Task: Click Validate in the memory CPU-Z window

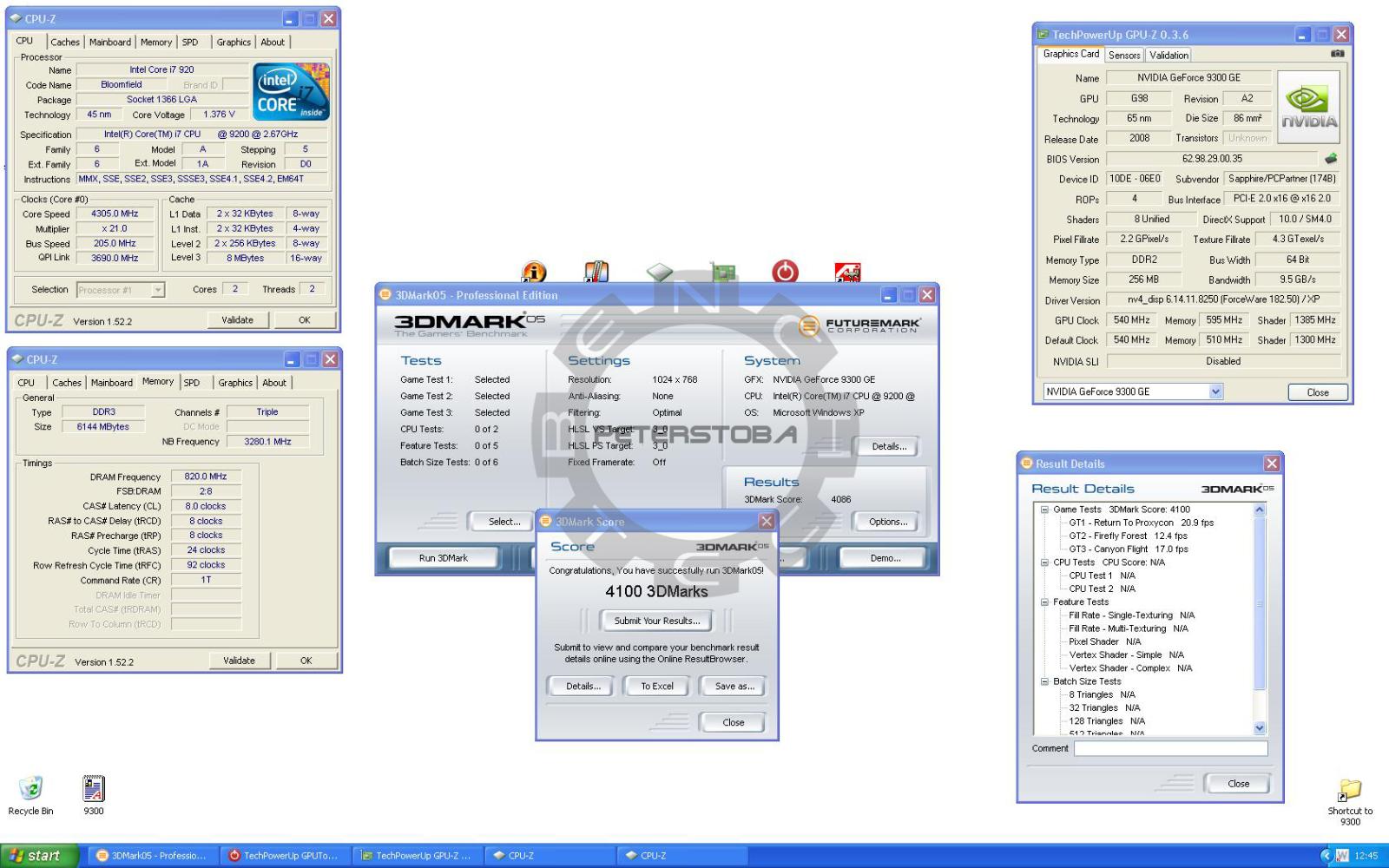Action: click(x=239, y=661)
